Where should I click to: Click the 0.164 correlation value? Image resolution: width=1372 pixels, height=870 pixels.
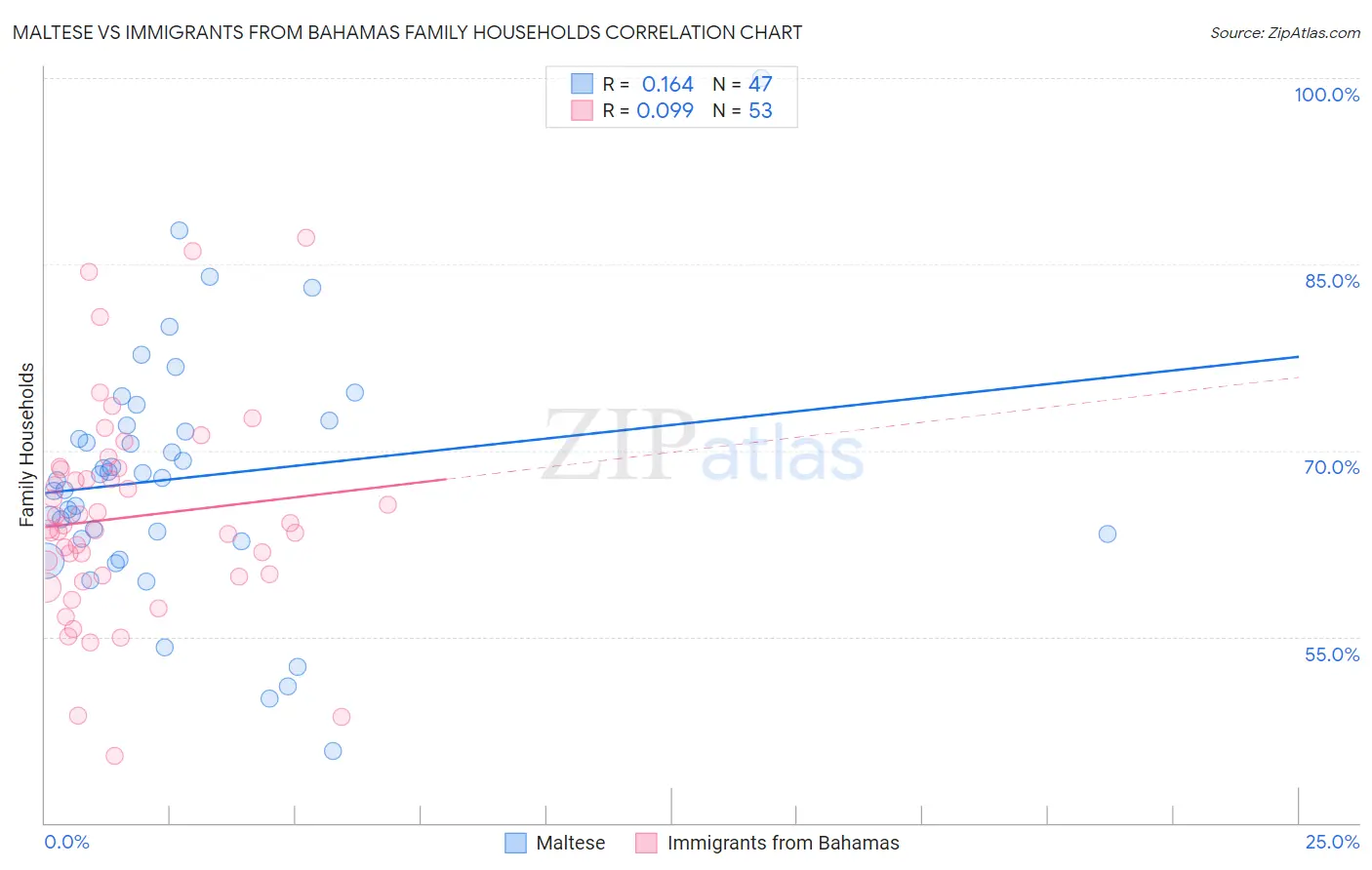tap(667, 84)
